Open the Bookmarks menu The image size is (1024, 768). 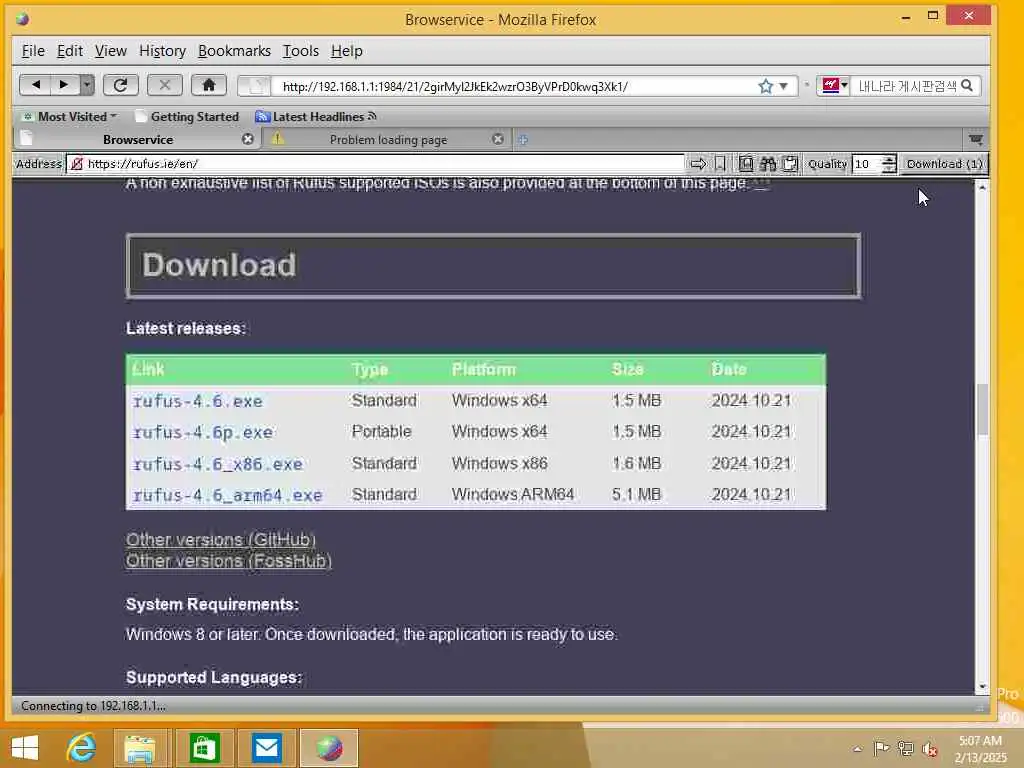pyautogui.click(x=234, y=51)
